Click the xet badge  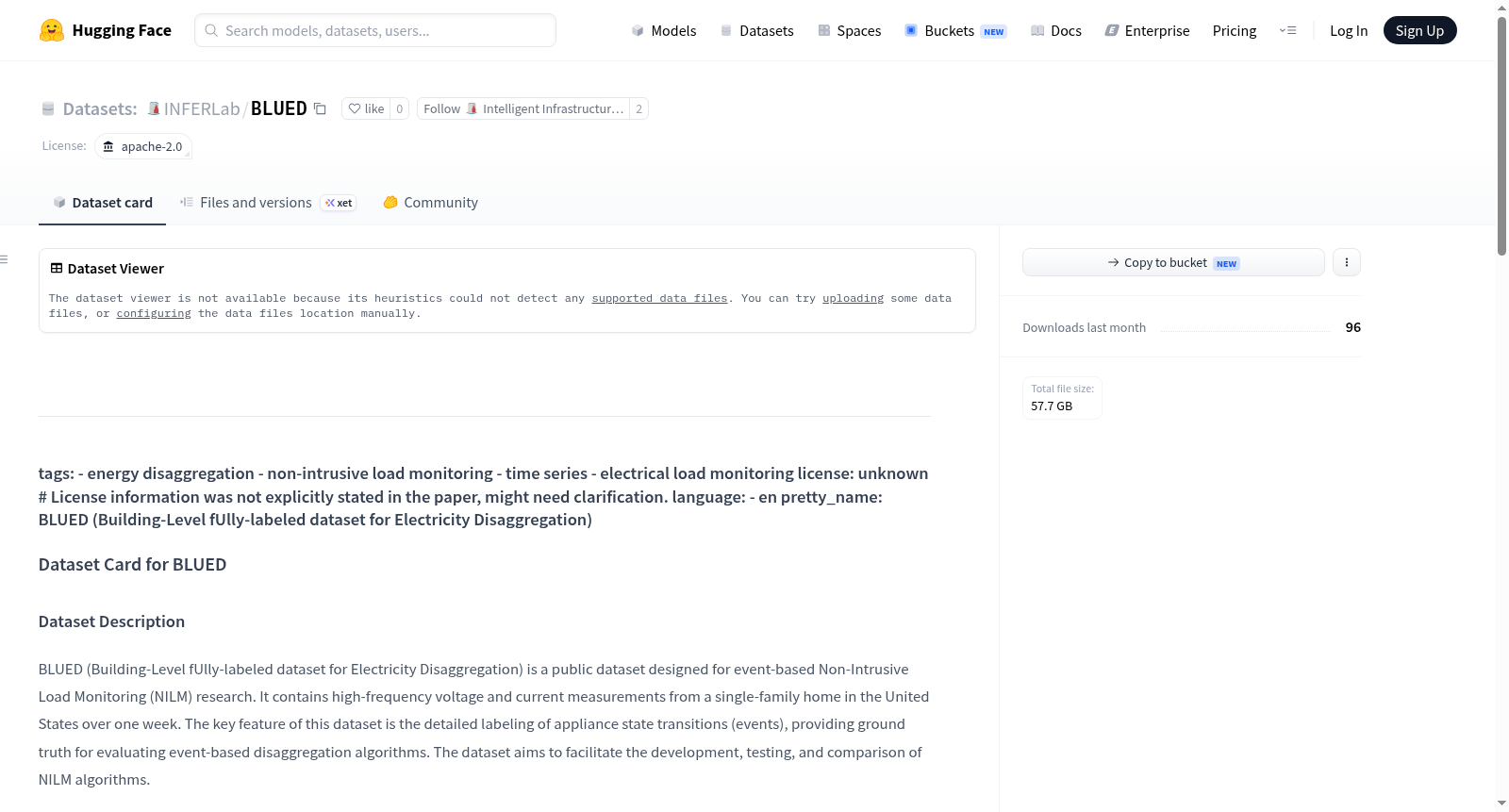tap(339, 203)
